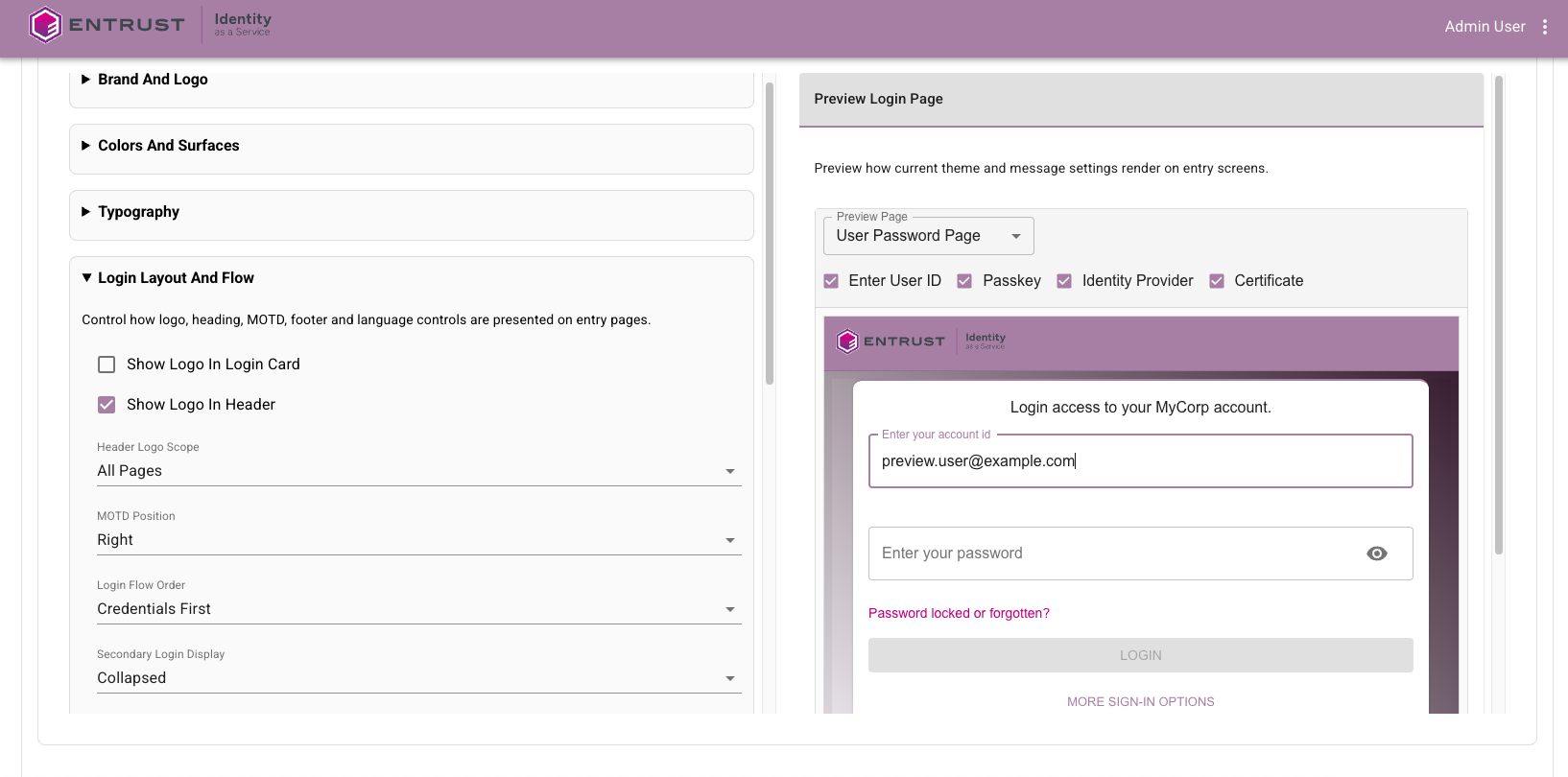This screenshot has height=777, width=1568.
Task: Disable the Identity Provider checkbox
Action: click(x=1064, y=281)
